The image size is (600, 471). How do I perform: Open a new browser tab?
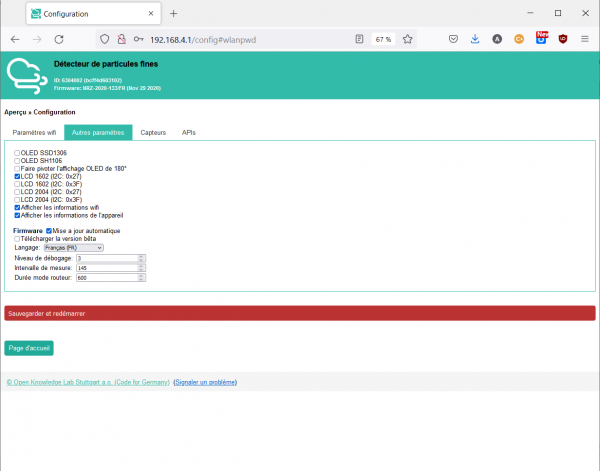pos(173,14)
